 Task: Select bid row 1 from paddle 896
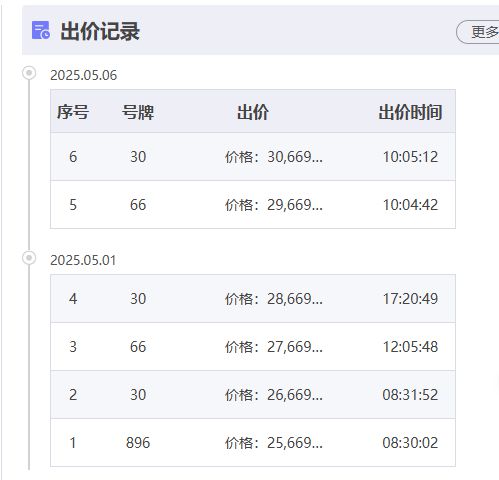(x=253, y=443)
